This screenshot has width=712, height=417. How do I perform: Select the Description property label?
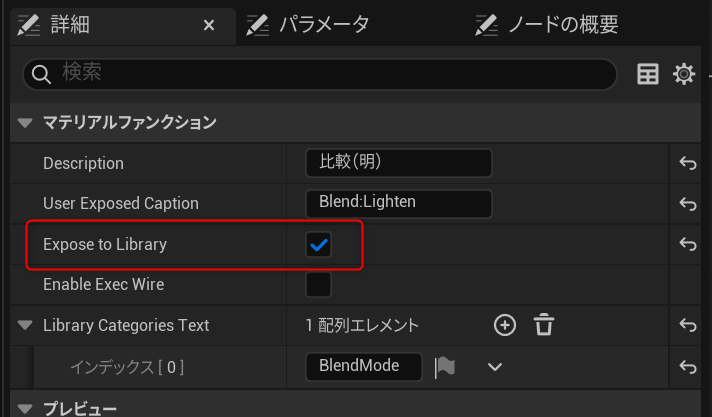click(83, 163)
